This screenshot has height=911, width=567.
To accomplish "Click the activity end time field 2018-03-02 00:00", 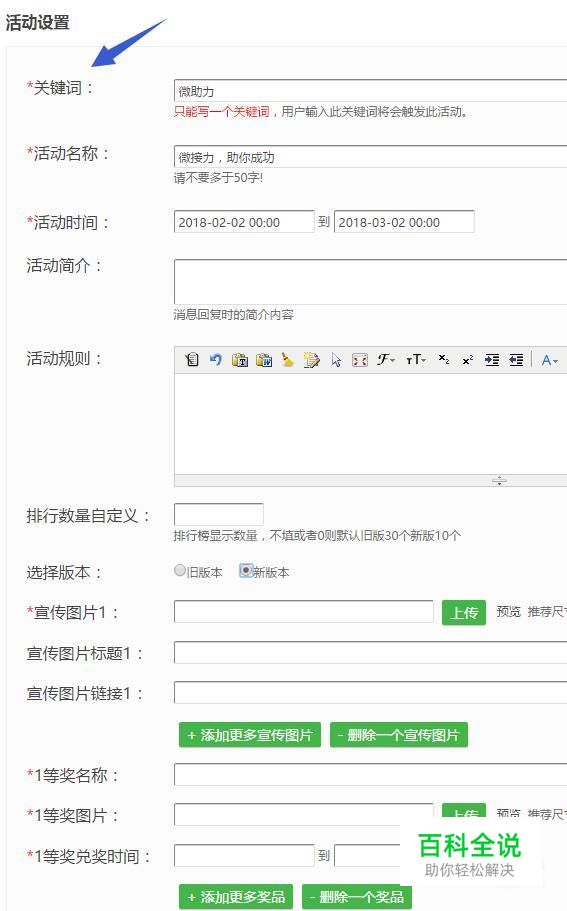I will click(x=404, y=222).
